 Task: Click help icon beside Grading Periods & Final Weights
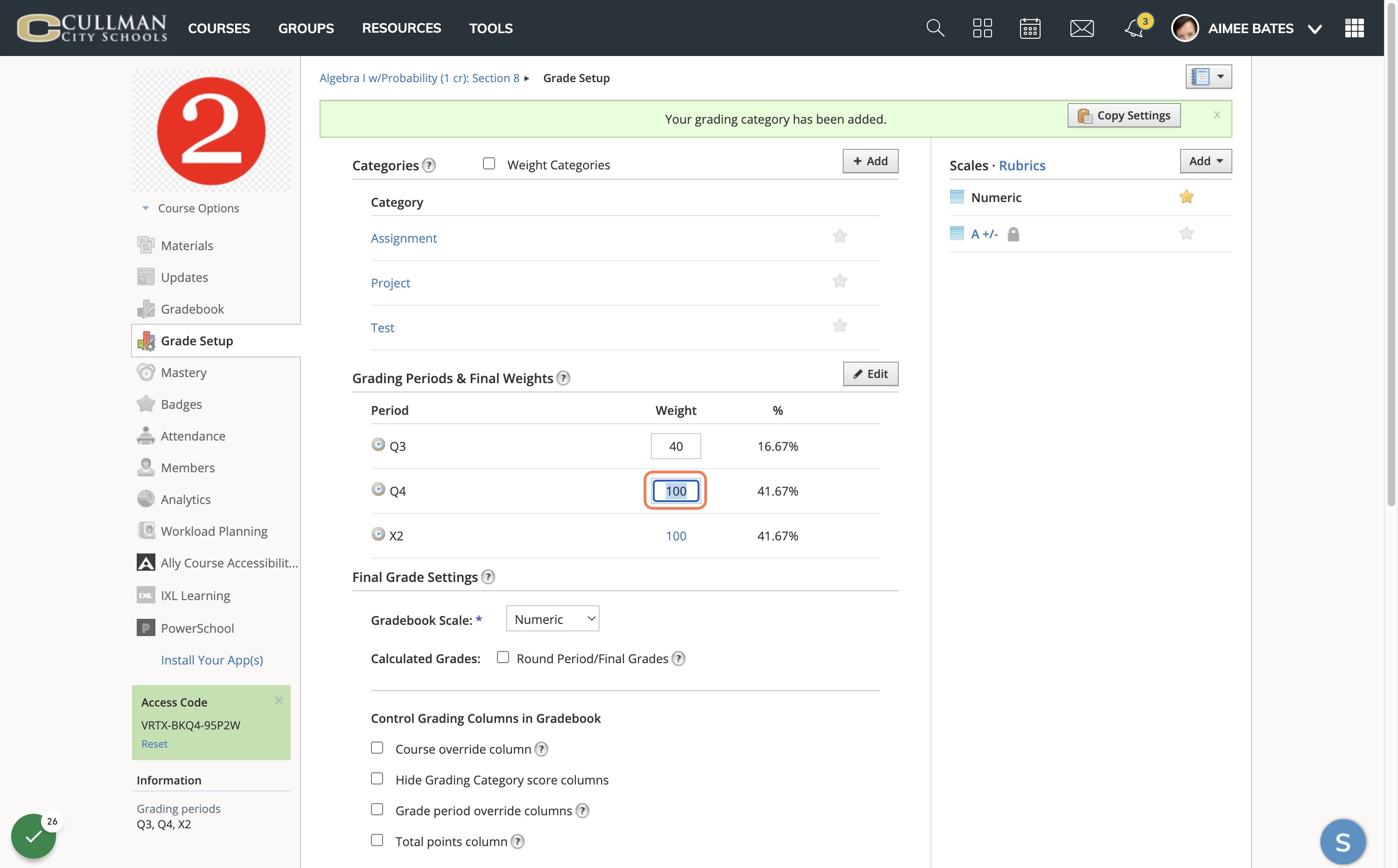click(564, 378)
